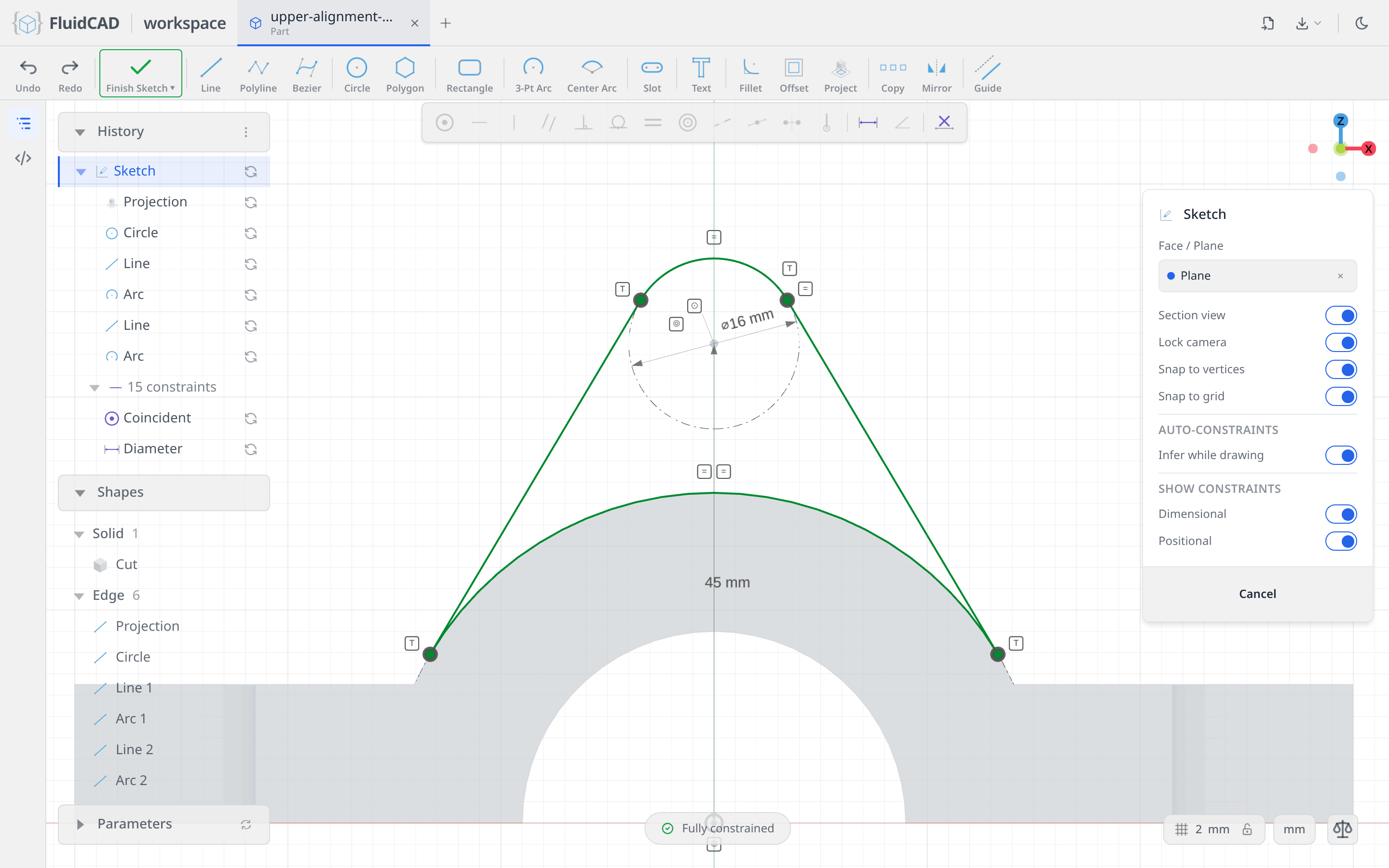The height and width of the screenshot is (868, 1389).
Task: Hide Positional constraints
Action: 1341,541
